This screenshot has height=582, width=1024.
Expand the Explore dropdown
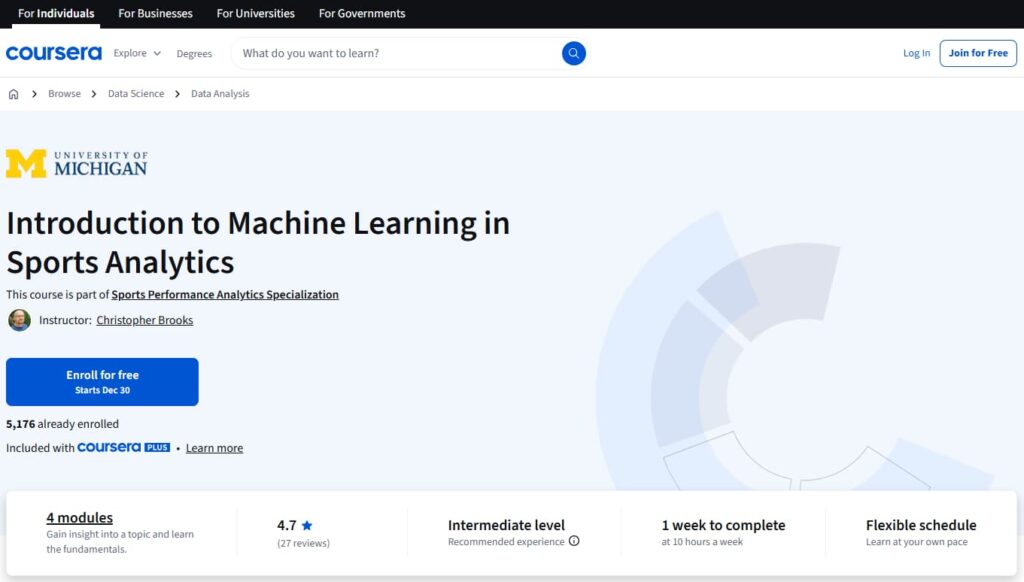tap(137, 53)
